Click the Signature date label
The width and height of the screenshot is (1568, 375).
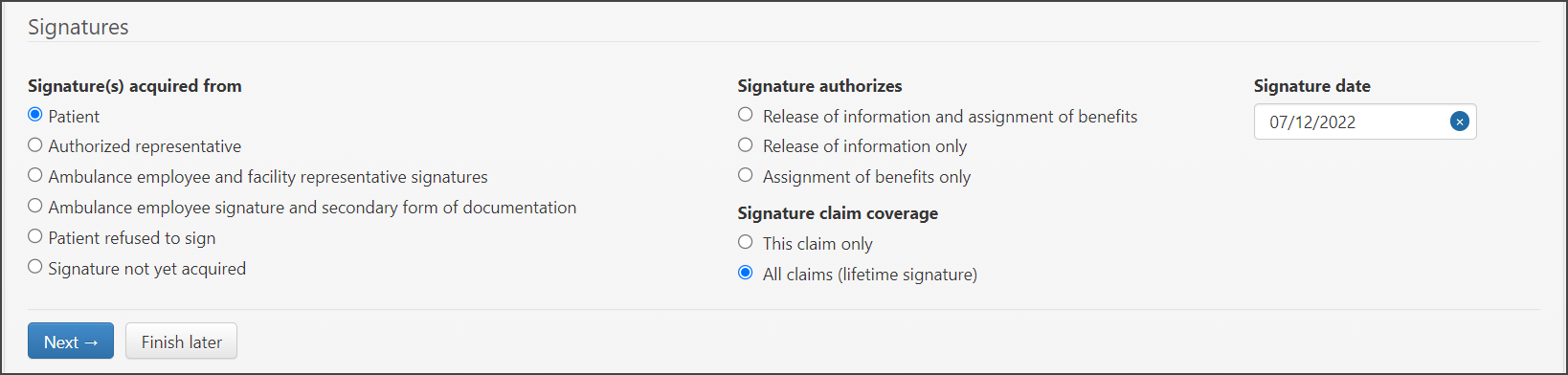[1312, 86]
